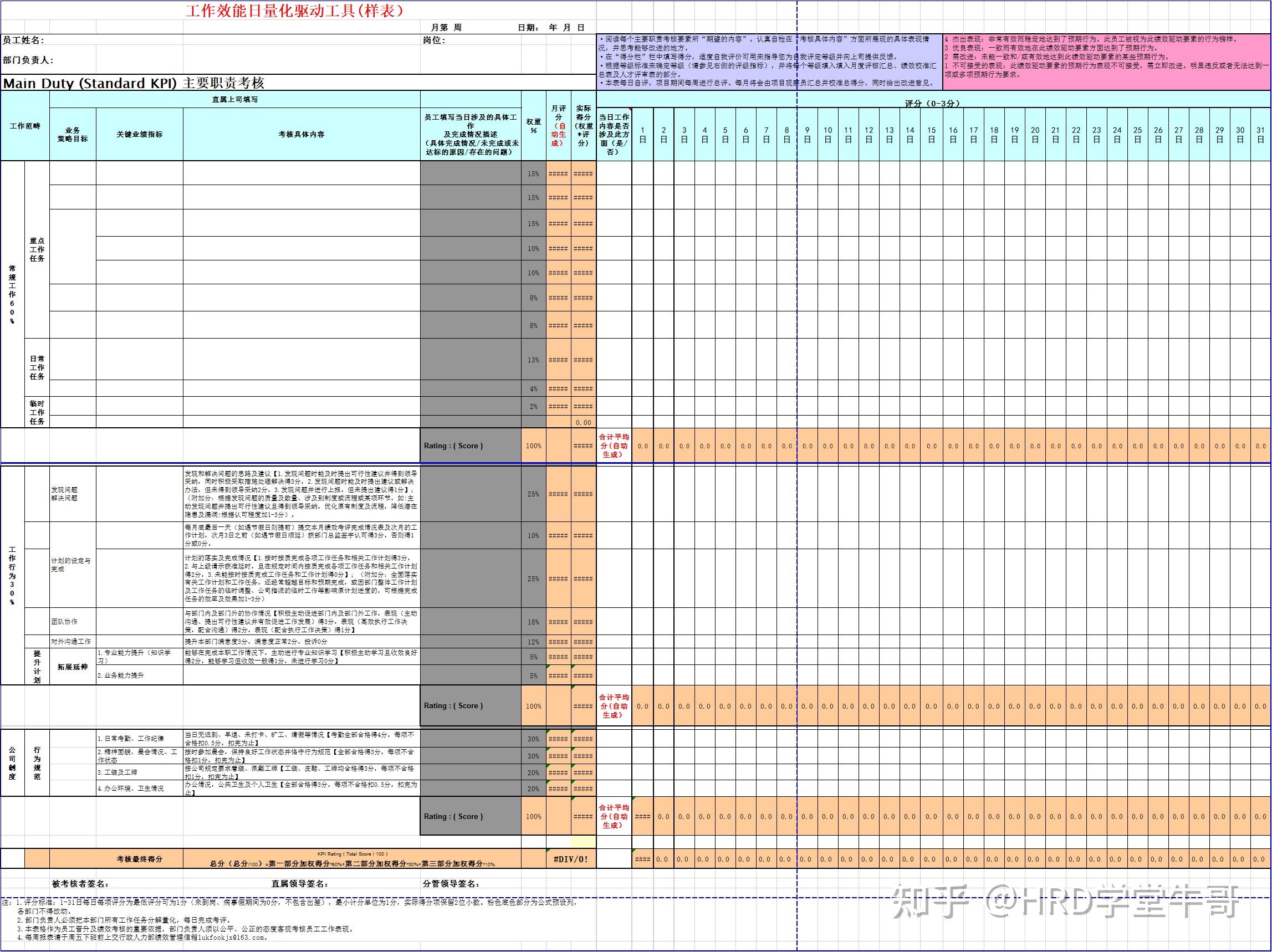Click the 团队协作 cell
Viewport: 1272px width, 952px height.
pos(73,621)
